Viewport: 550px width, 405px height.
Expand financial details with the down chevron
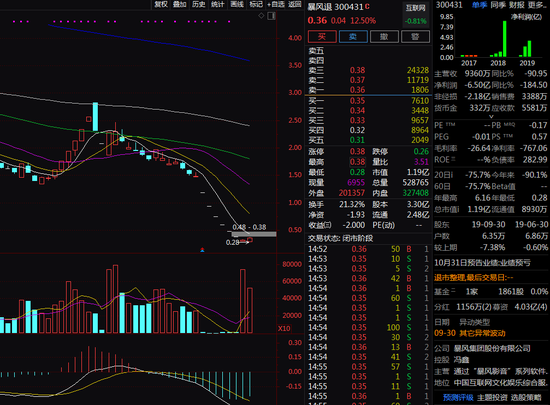pyautogui.click(x=491, y=116)
